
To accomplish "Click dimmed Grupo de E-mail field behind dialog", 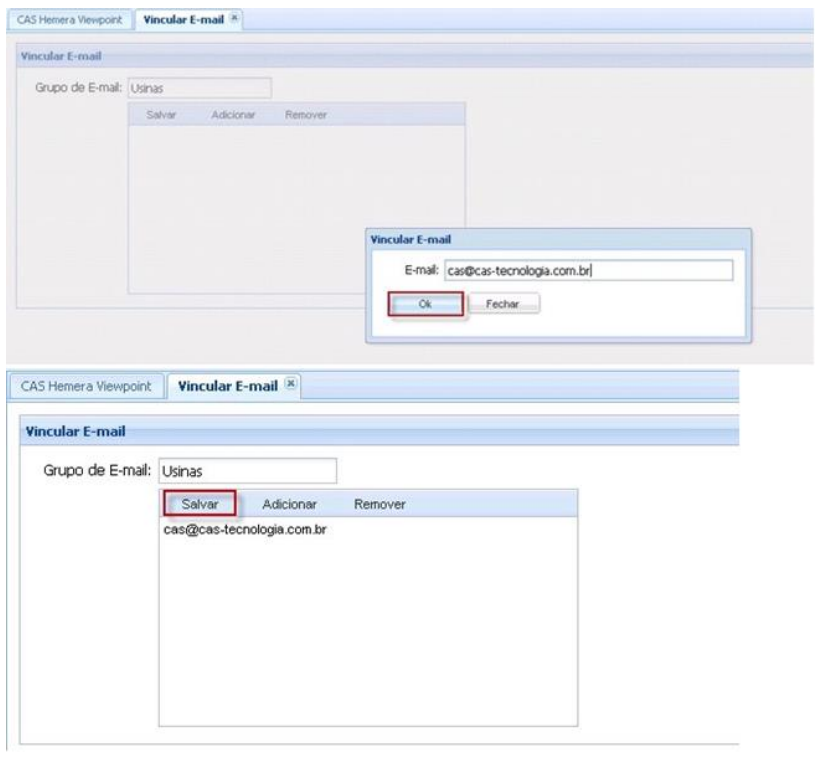I will point(200,88).
